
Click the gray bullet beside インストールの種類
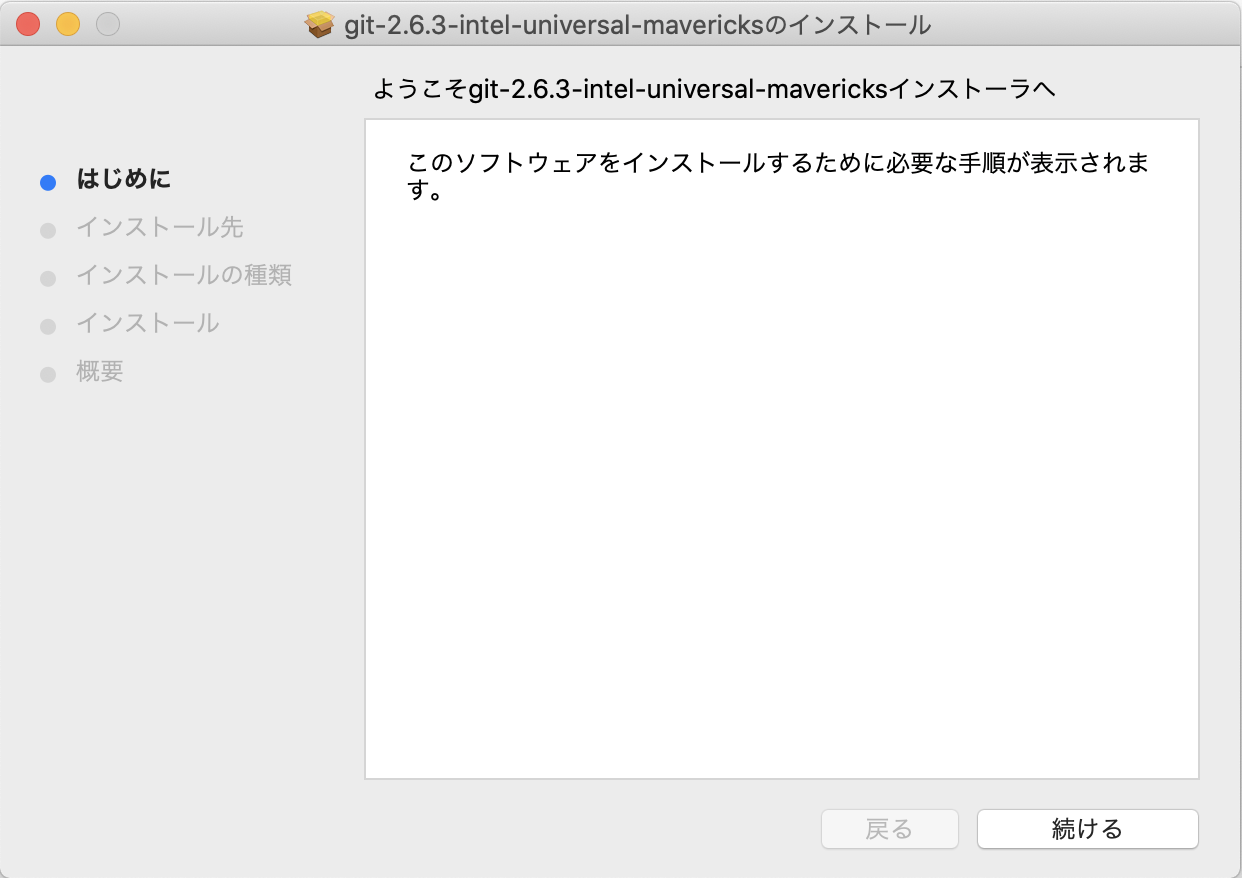[x=47, y=279]
